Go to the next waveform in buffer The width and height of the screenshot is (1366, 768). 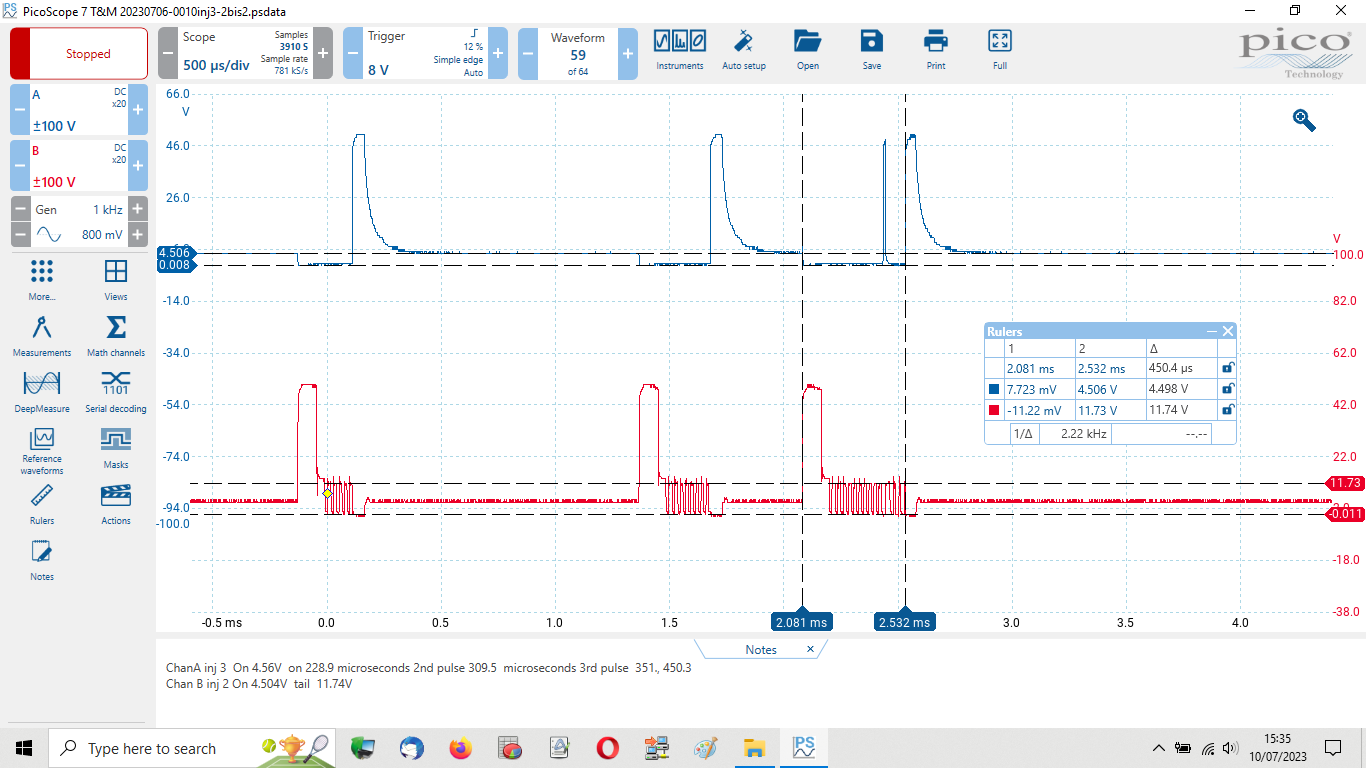627,53
